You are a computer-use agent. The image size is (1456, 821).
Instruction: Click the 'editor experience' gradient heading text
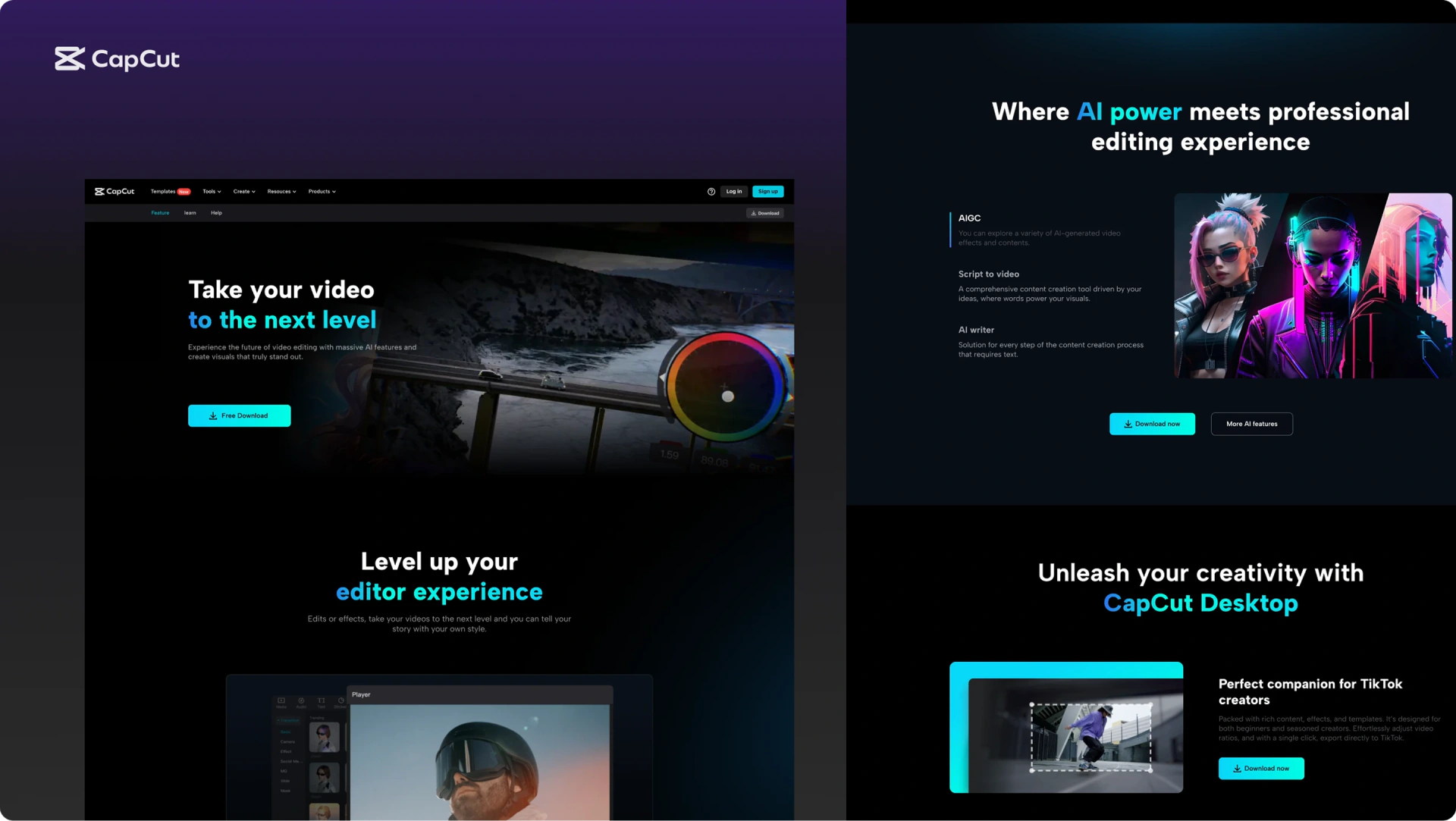tap(439, 592)
